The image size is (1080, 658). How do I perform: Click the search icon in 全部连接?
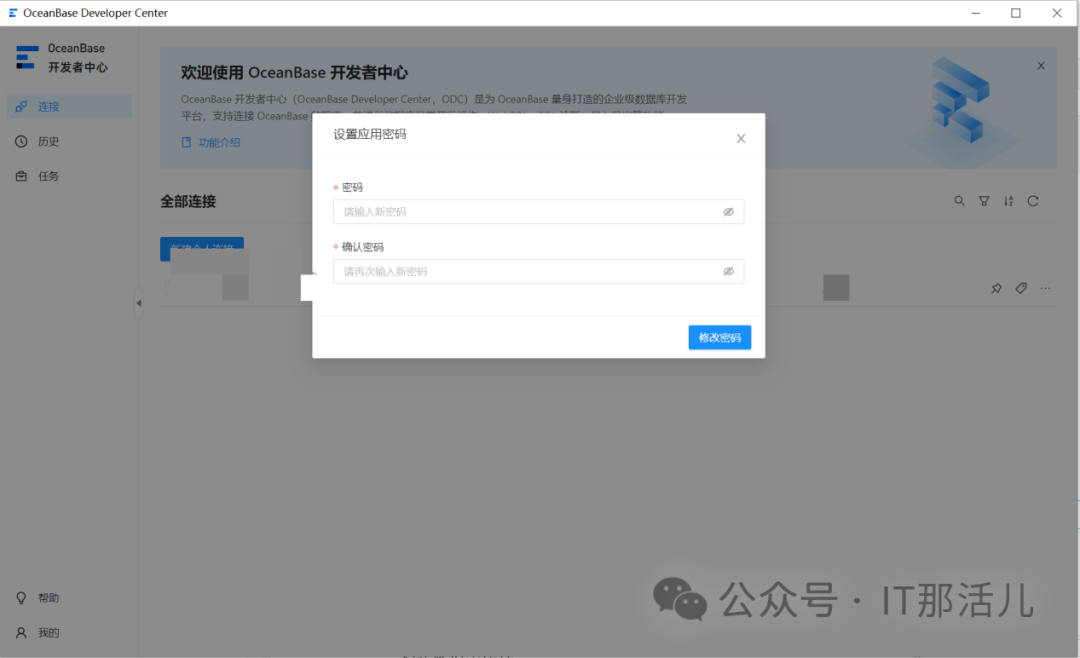(x=959, y=201)
